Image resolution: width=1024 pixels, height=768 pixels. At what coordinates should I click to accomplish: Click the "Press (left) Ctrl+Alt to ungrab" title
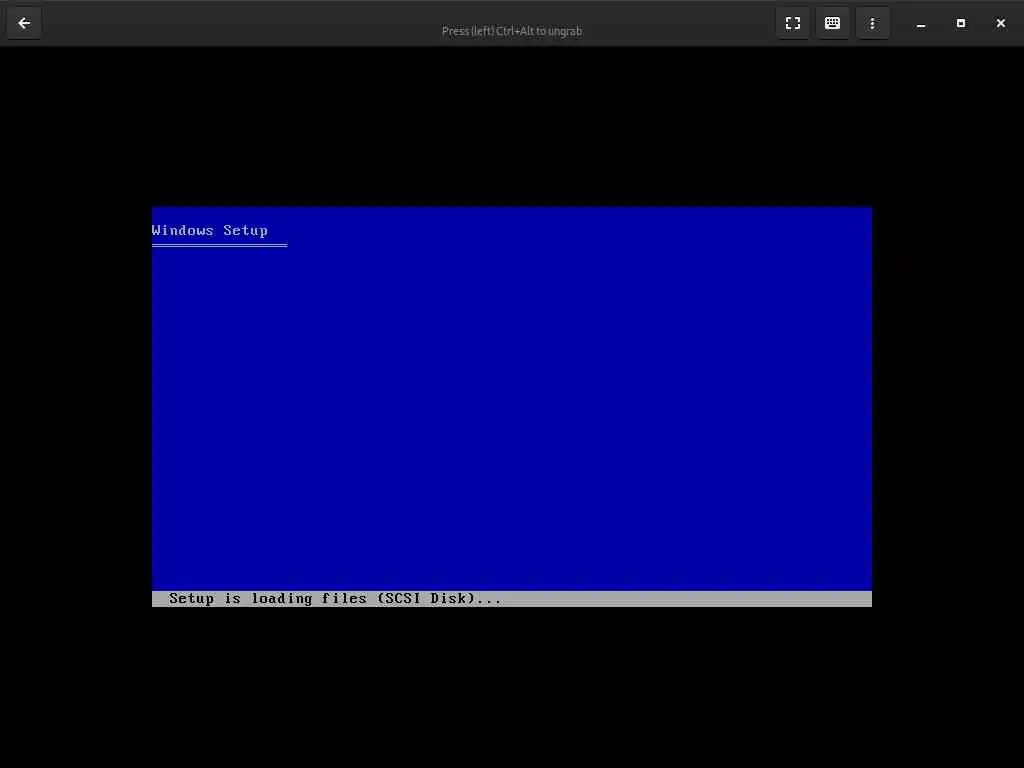click(512, 31)
